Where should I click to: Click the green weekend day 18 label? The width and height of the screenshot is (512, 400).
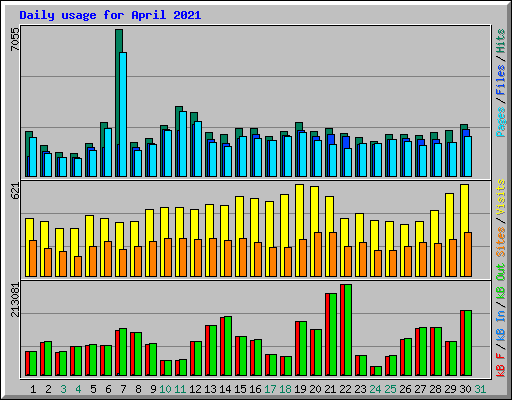tap(285, 389)
